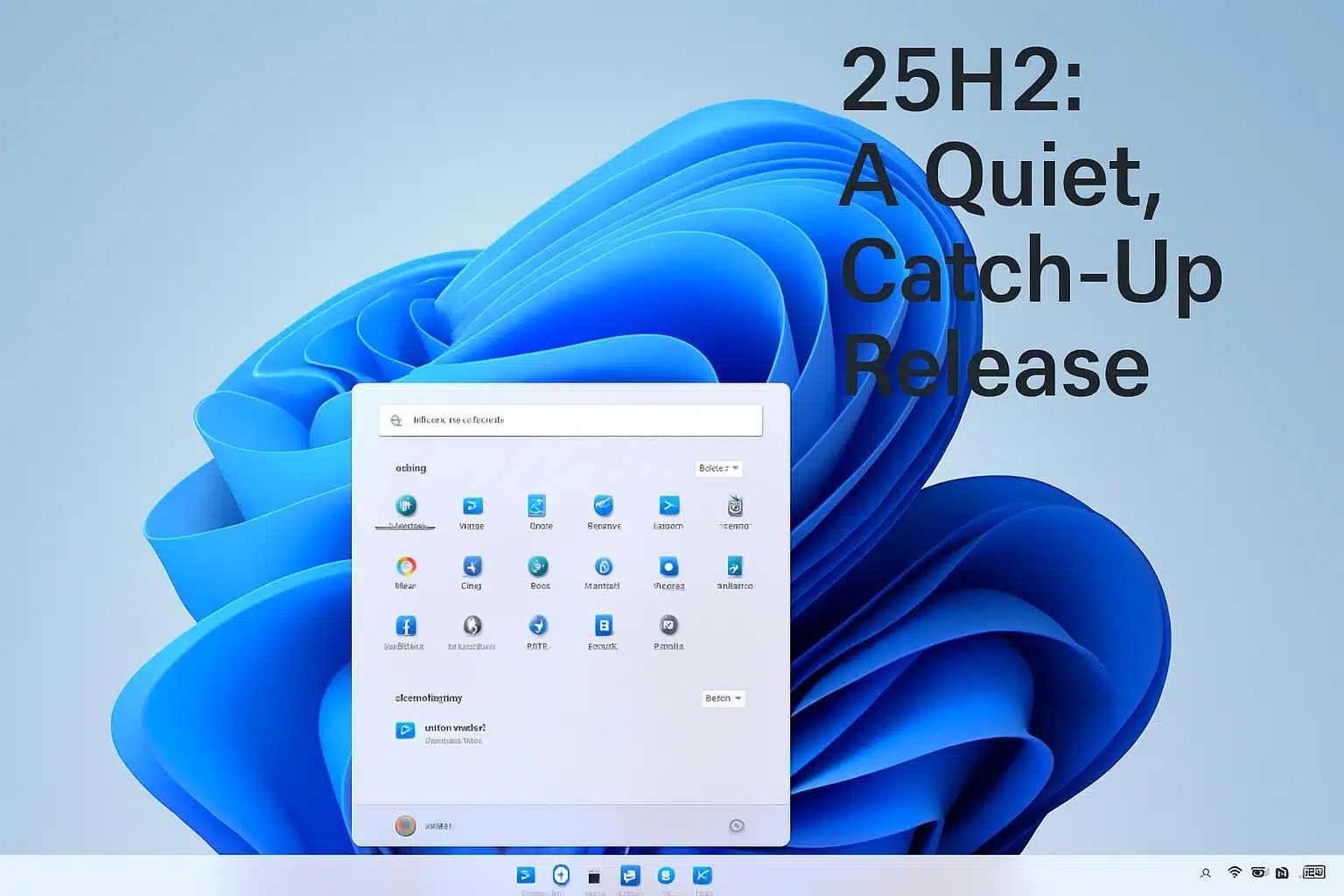Click the tray icon right of Wi-Fi
This screenshot has height=896, width=1344.
coord(1259,872)
